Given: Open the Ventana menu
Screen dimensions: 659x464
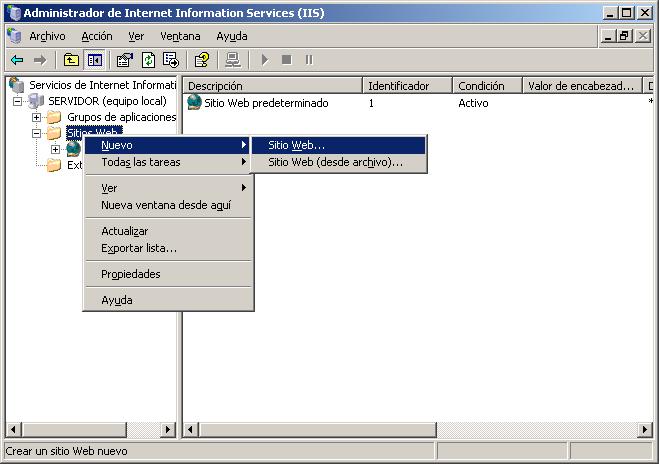Looking at the screenshot, I should [x=180, y=37].
